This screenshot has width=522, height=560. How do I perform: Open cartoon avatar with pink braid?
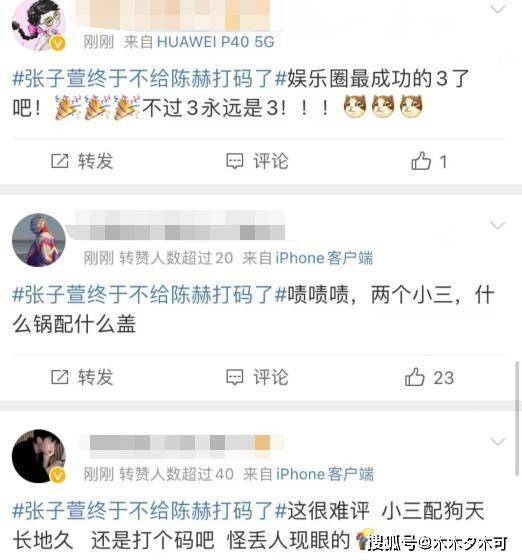click(x=39, y=25)
